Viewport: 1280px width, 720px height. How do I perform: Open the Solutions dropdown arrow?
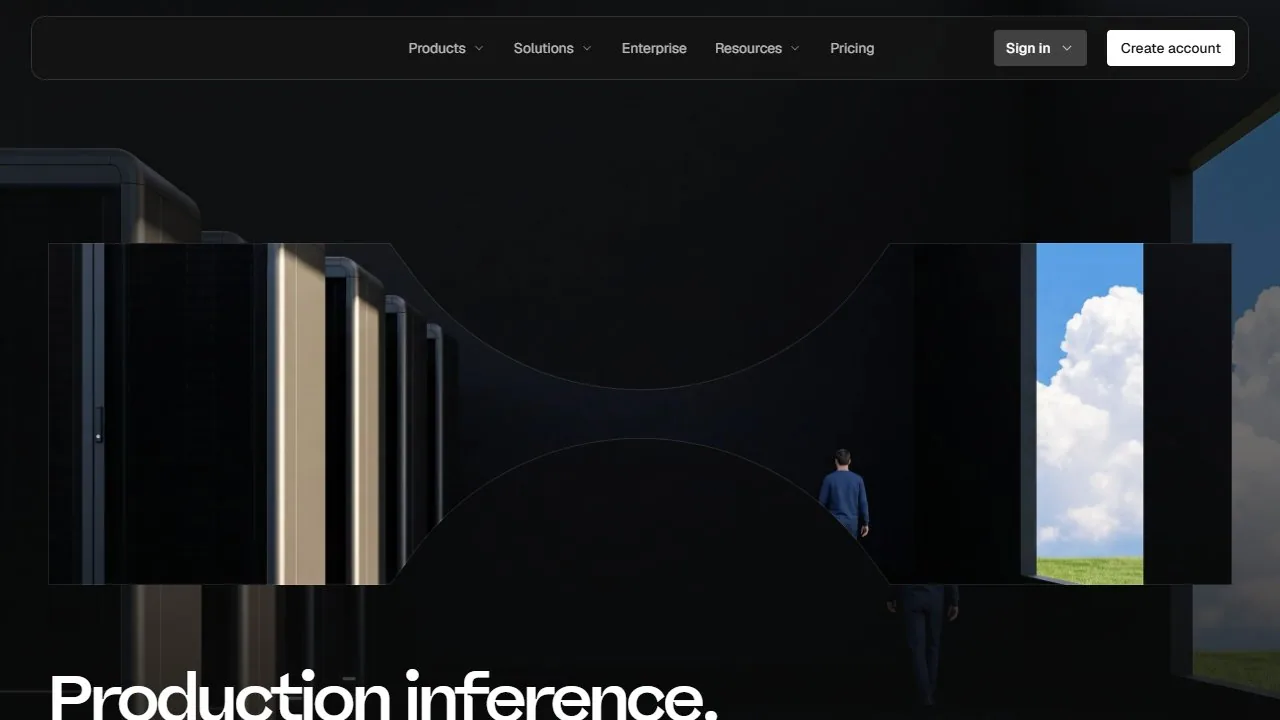tap(587, 48)
